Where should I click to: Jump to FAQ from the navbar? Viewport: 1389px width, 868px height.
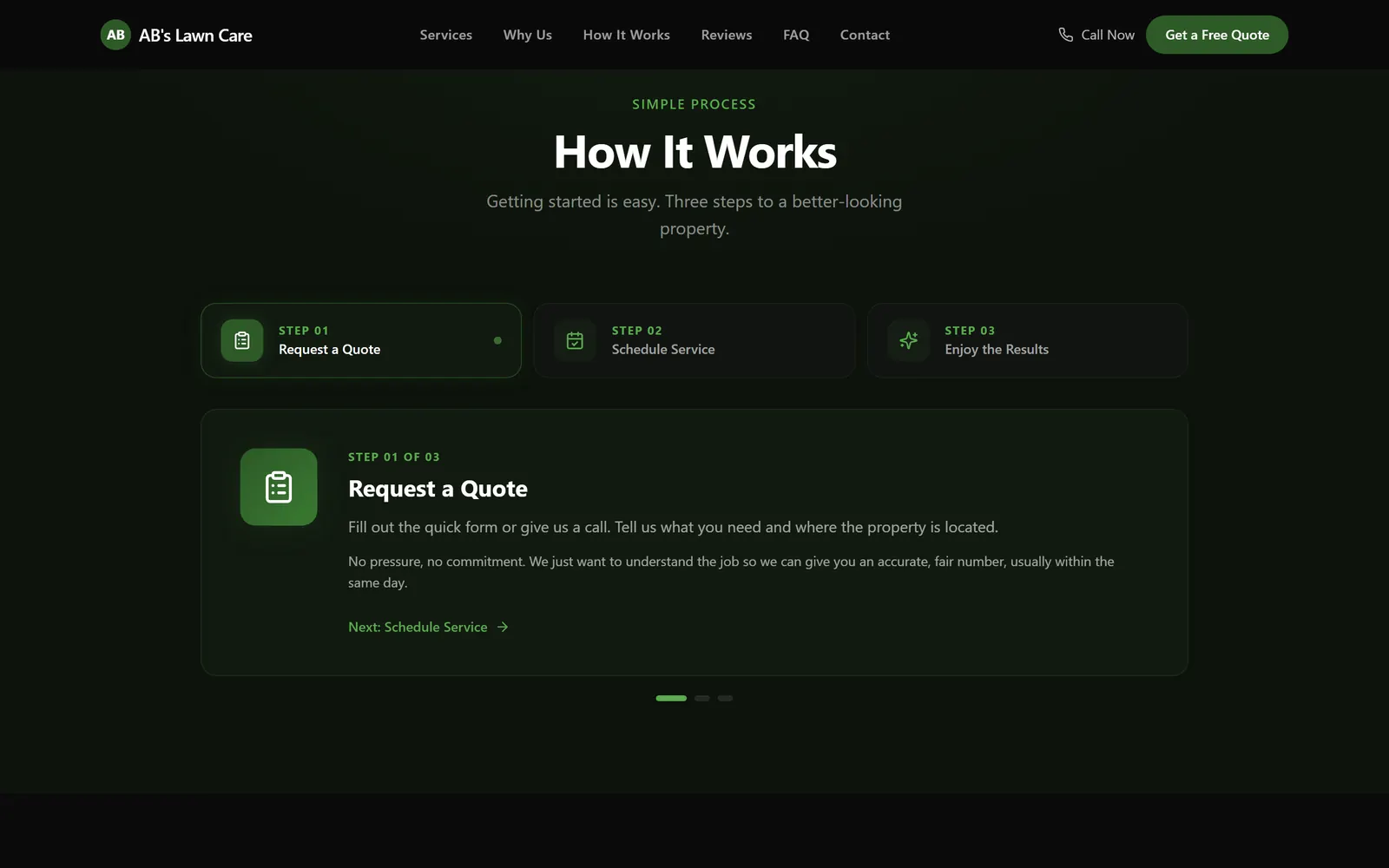(796, 35)
